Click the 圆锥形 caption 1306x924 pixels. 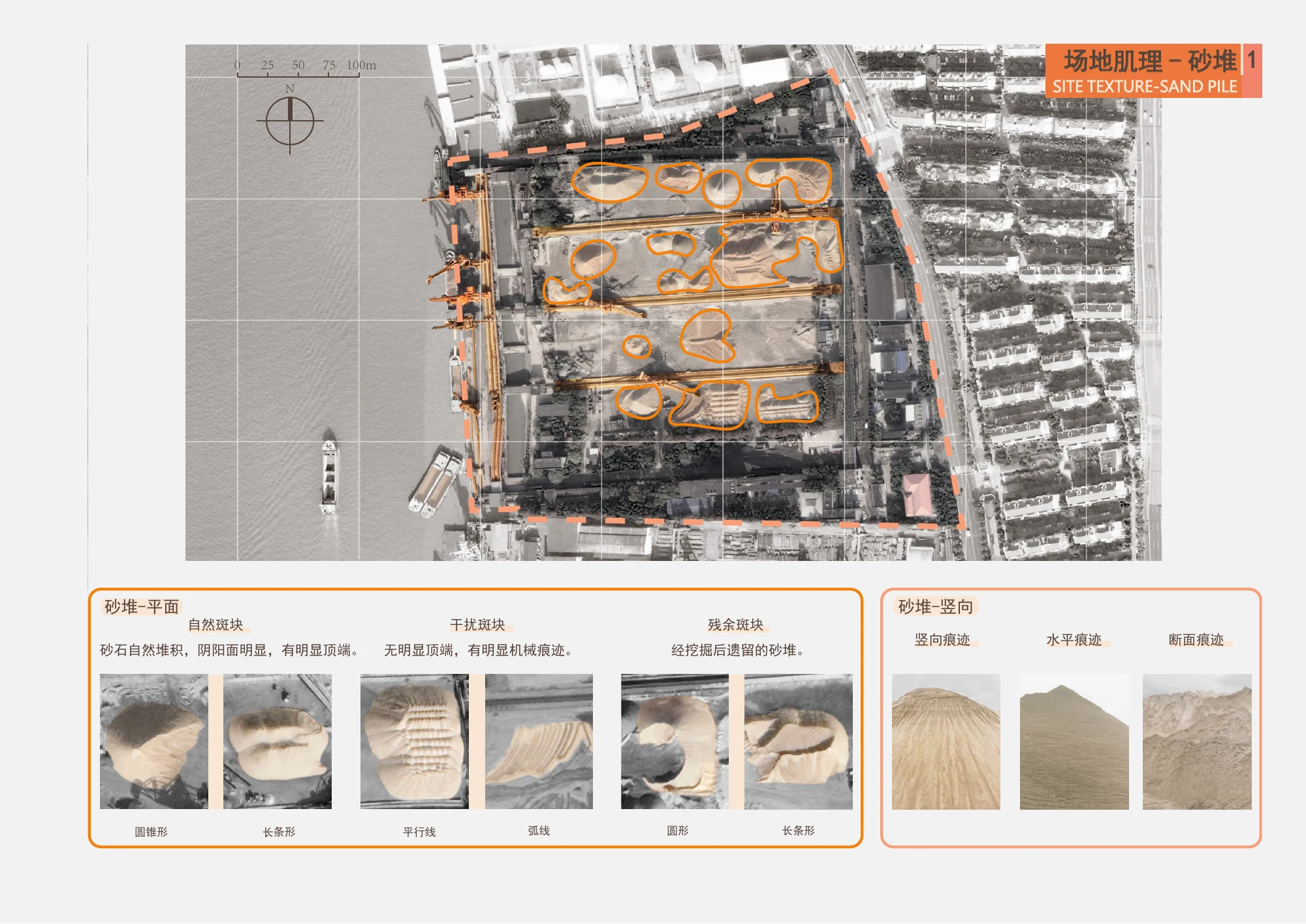[x=151, y=832]
